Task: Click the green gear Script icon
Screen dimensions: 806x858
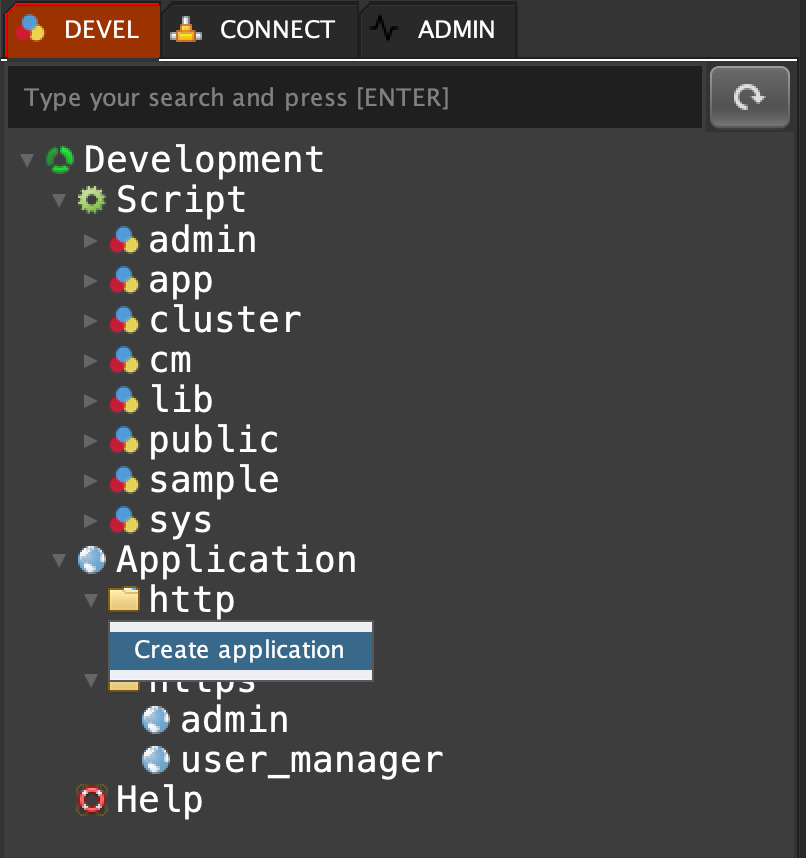Action: pos(92,200)
